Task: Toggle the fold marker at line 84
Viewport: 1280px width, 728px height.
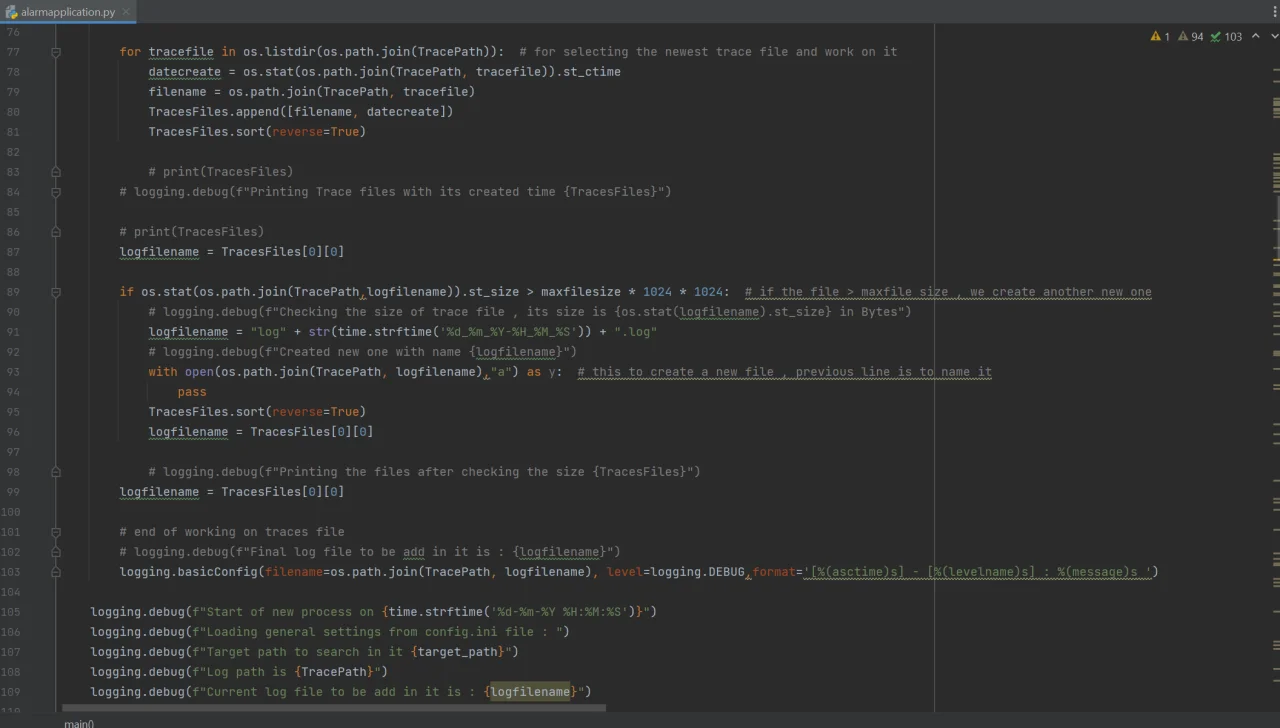Action: pos(56,192)
